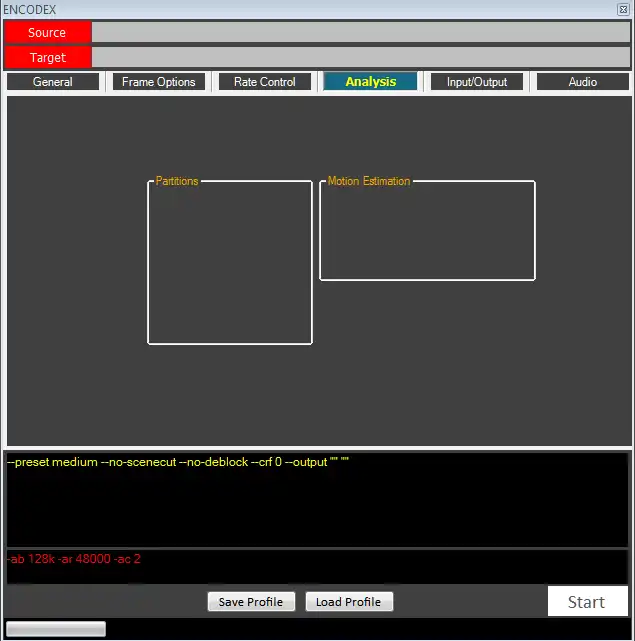
Task: Click the '-ab 128k -ar 48000 -ac 2' text
Action: click(x=74, y=559)
